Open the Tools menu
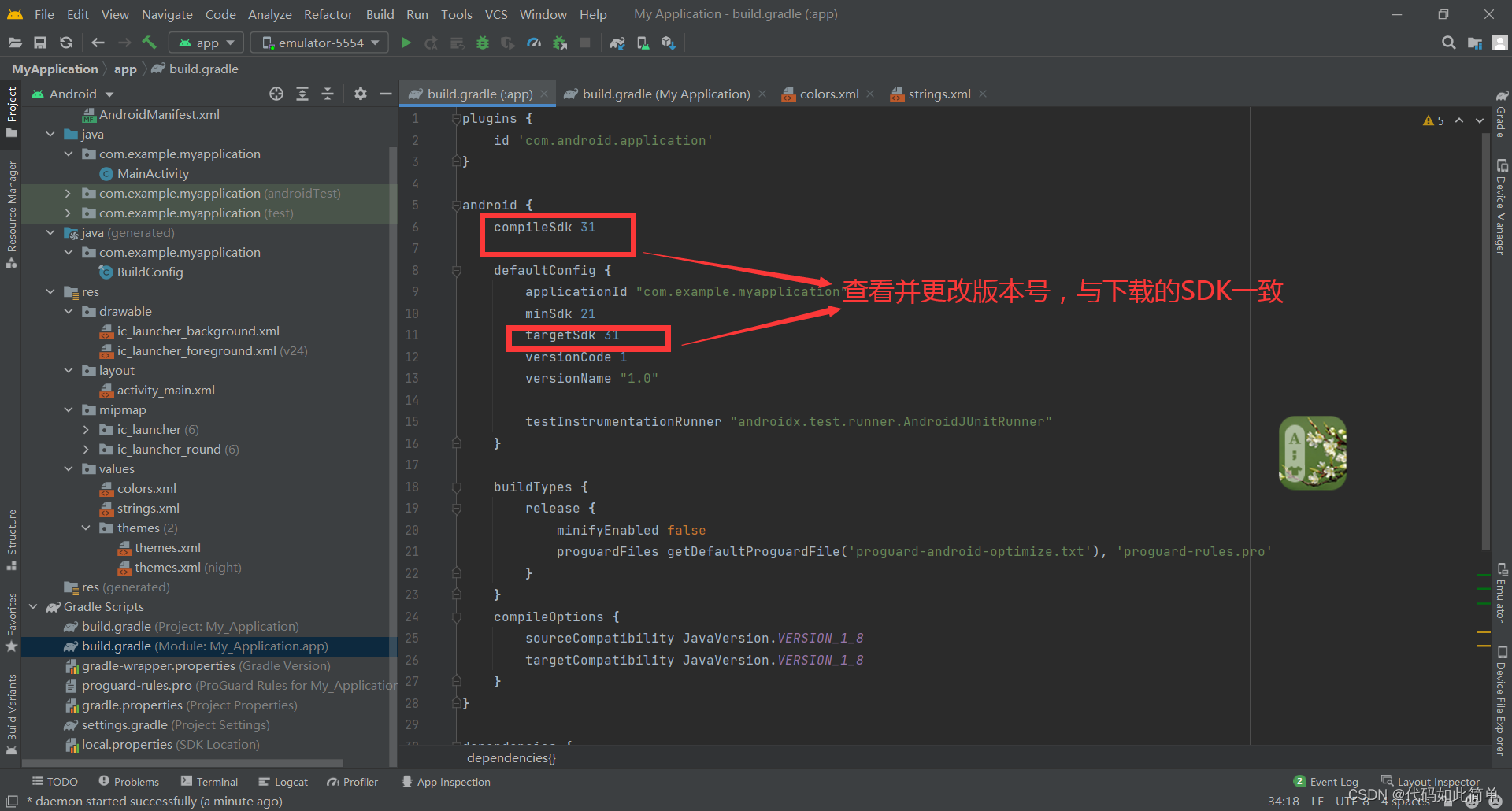This screenshot has height=811, width=1512. coord(456,14)
